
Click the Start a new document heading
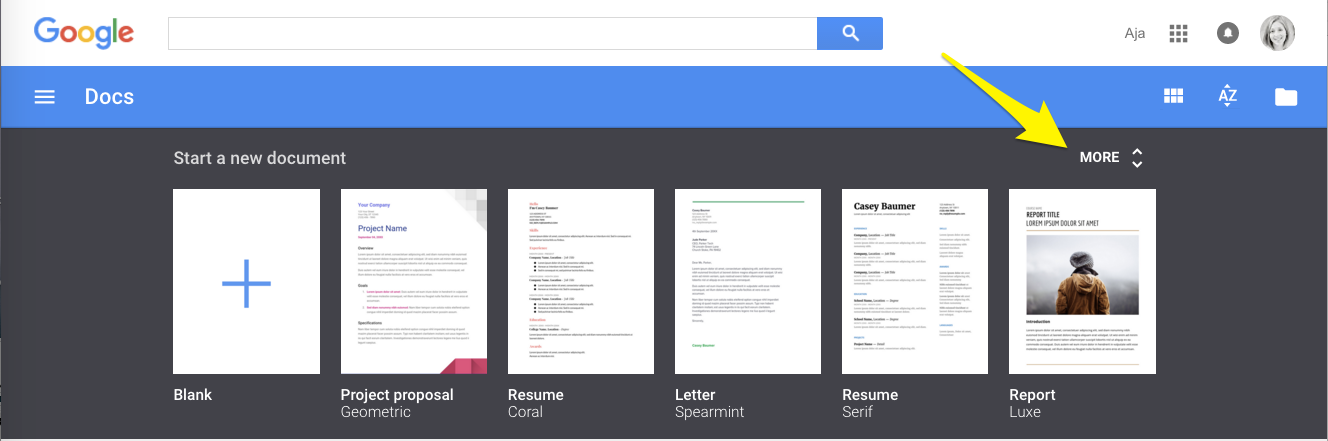[x=260, y=158]
